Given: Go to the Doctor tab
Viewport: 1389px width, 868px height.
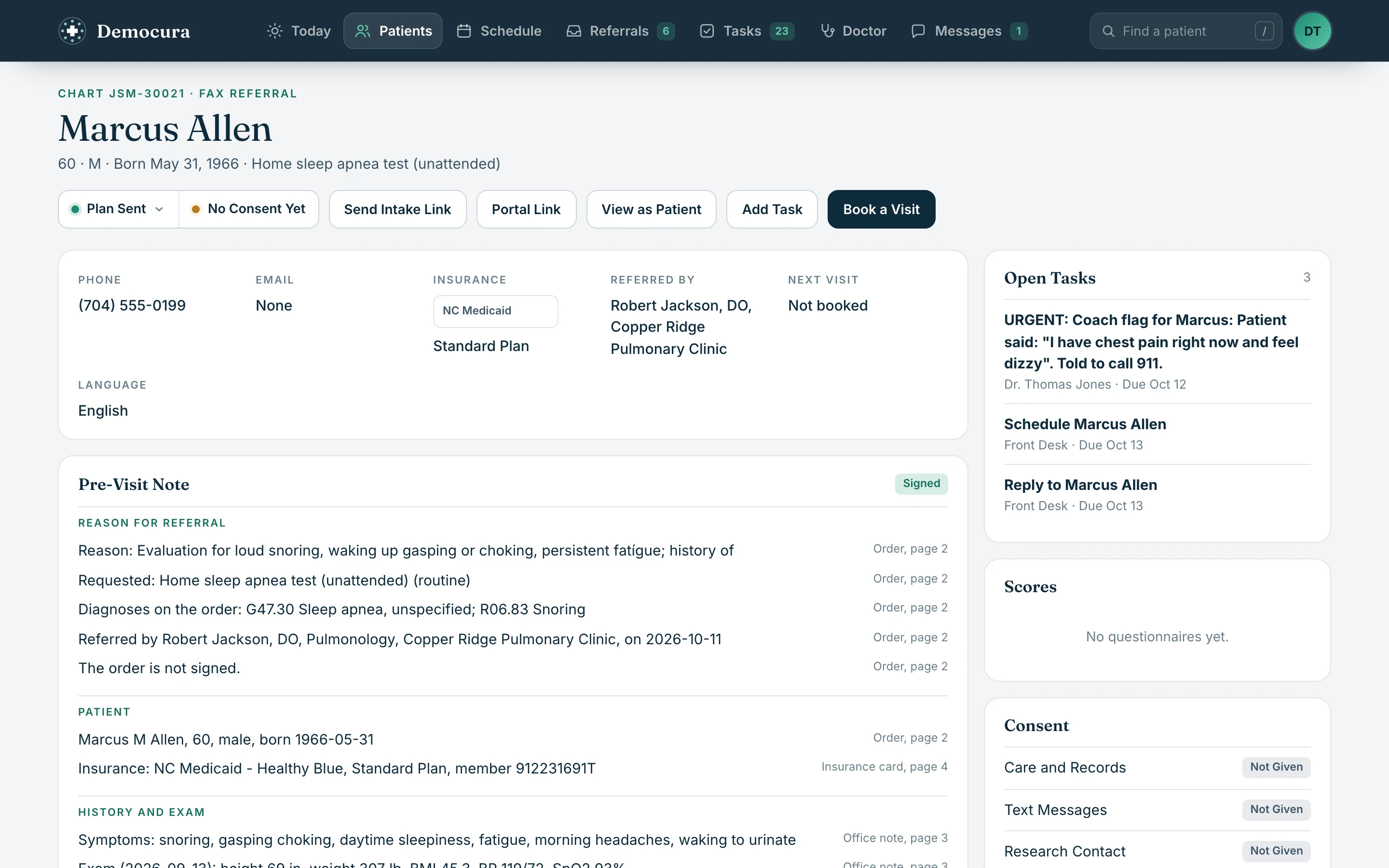Looking at the screenshot, I should click(x=854, y=31).
